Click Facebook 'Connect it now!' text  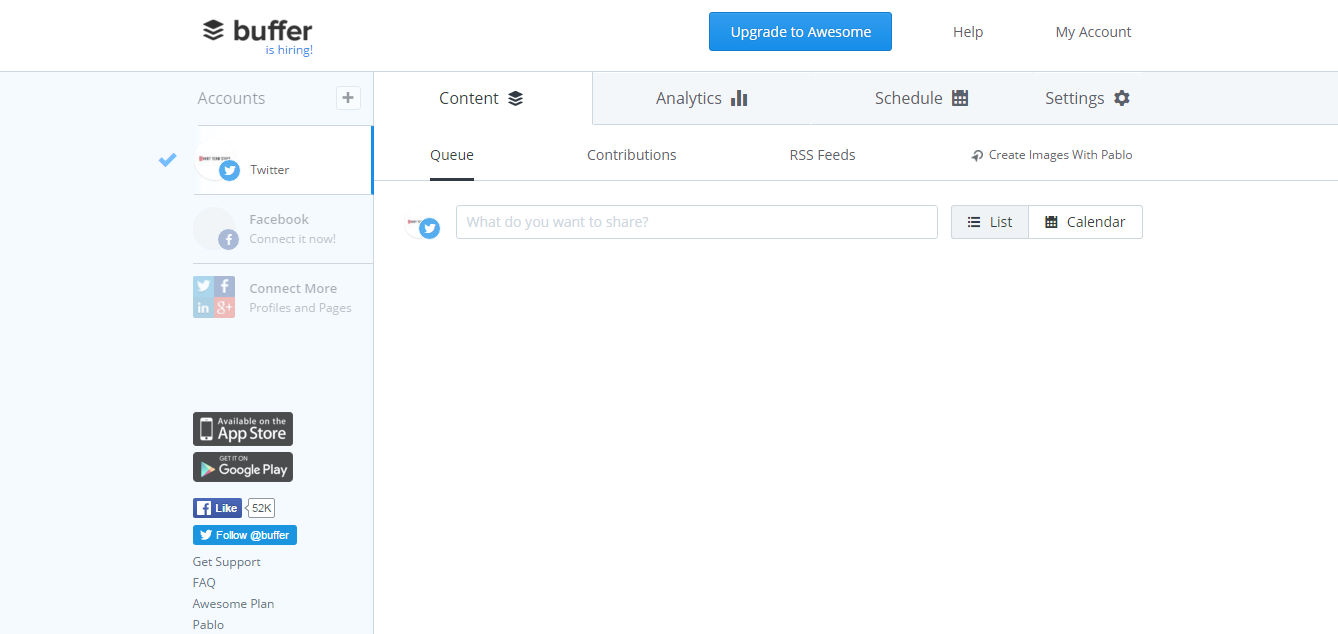click(293, 239)
